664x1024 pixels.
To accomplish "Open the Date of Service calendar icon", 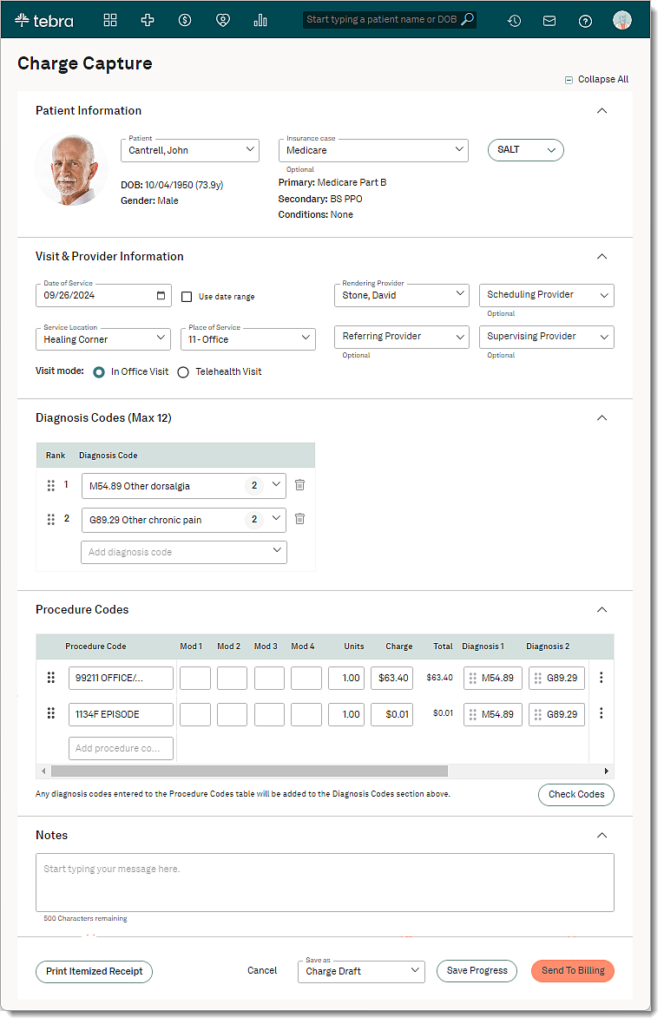I will click(x=161, y=295).
